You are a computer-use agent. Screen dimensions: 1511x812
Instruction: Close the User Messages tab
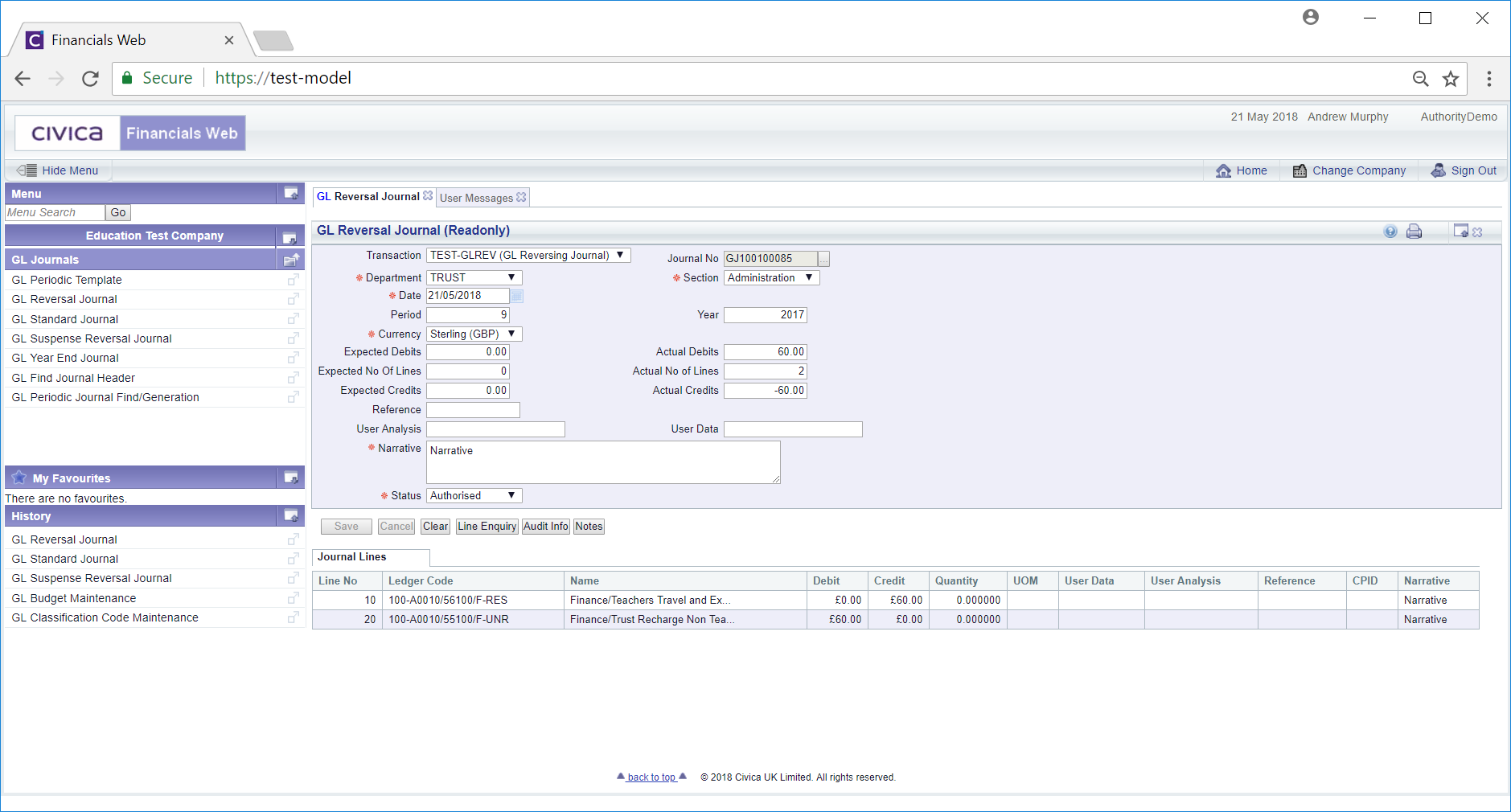pos(521,197)
